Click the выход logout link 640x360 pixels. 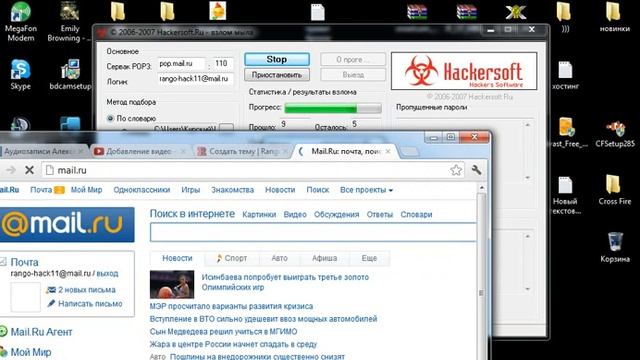point(107,273)
